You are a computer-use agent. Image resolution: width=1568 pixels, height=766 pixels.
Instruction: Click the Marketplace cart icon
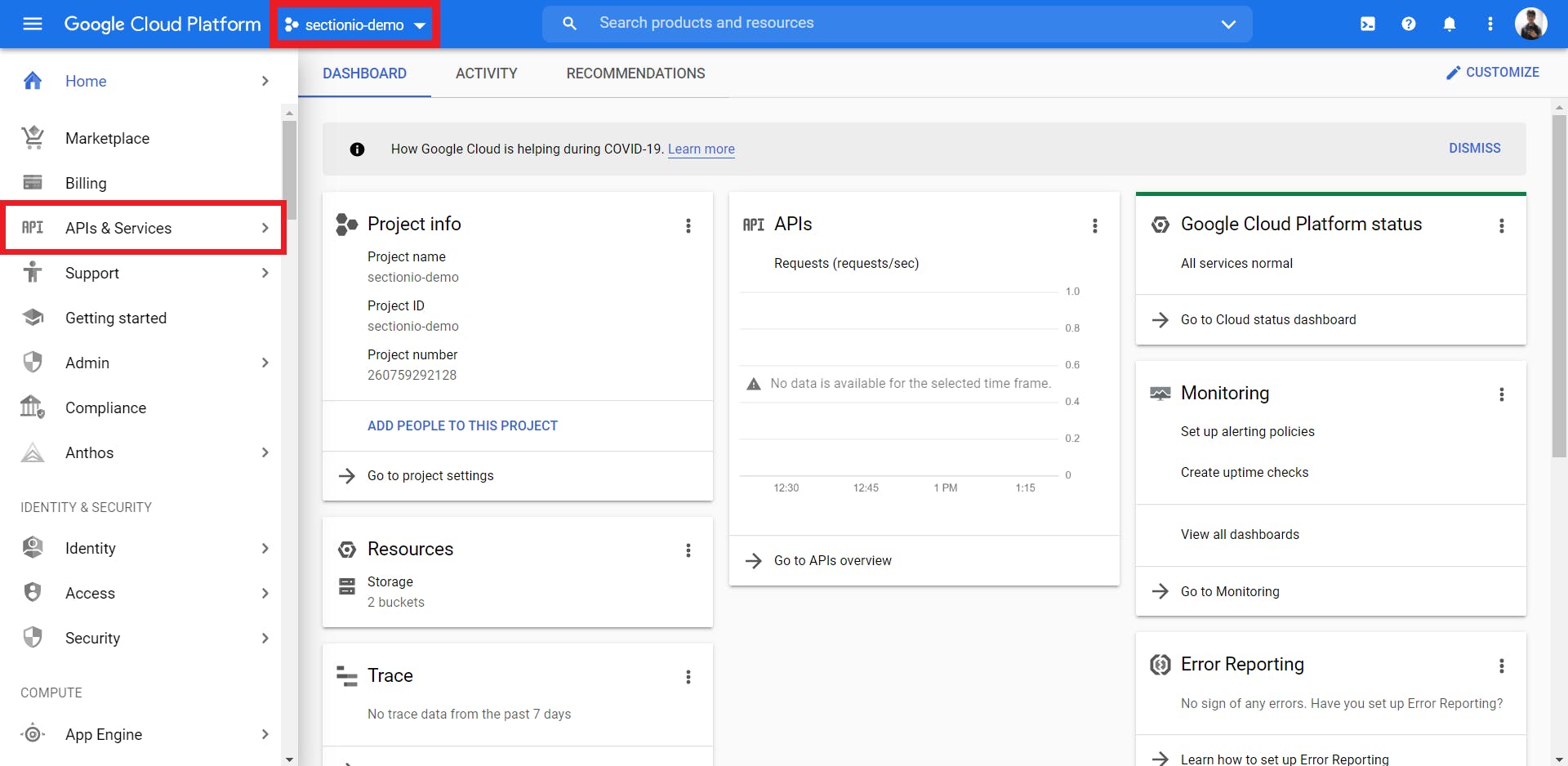pos(33,138)
